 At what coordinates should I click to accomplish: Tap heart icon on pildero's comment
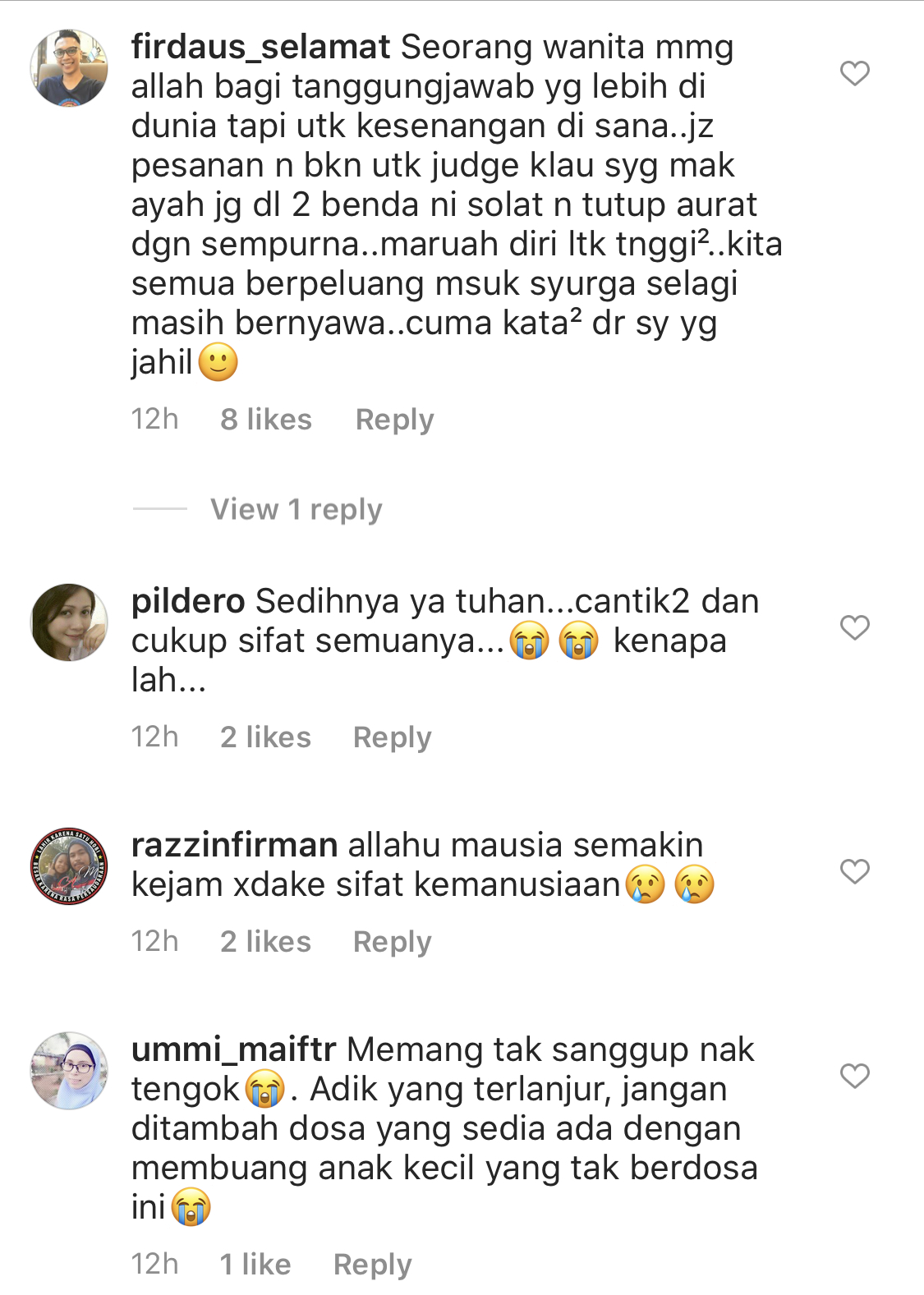(x=855, y=627)
